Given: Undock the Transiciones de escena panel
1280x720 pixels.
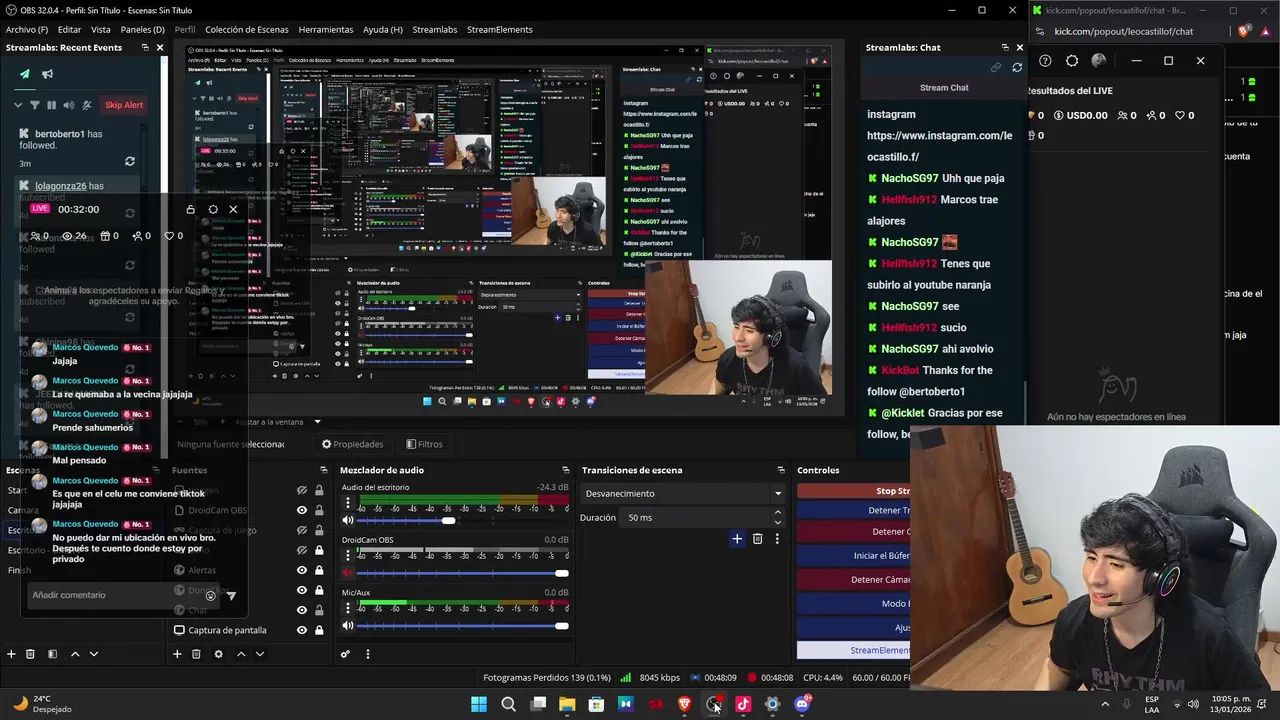Looking at the screenshot, I should tap(781, 470).
